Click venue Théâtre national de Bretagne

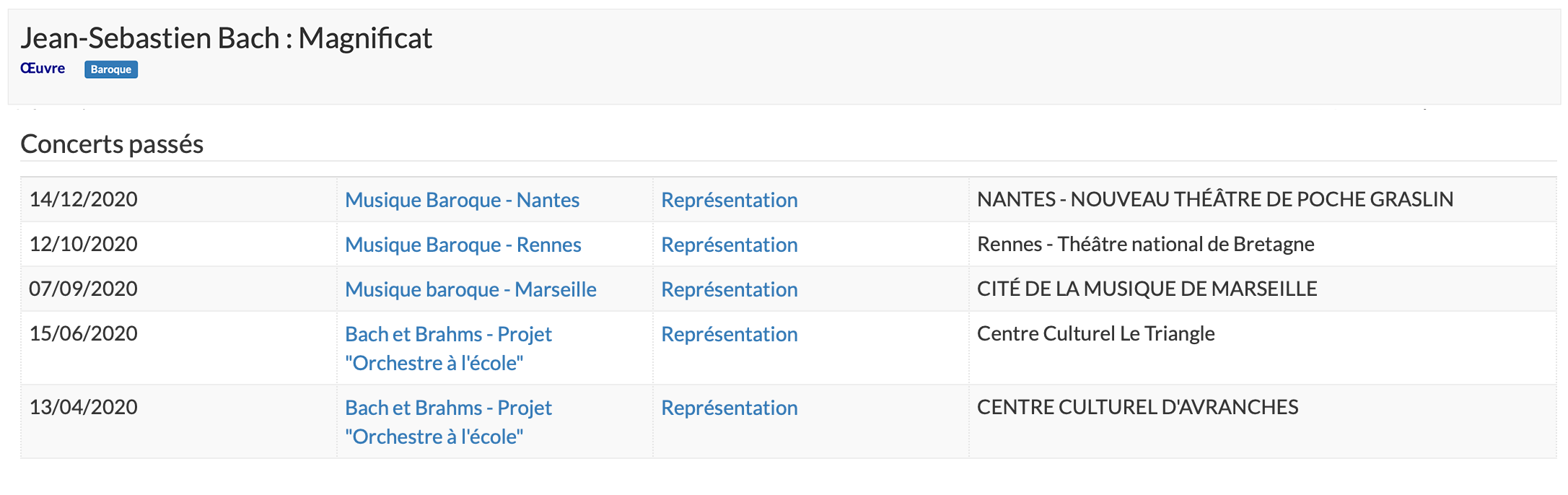[x=1146, y=244]
